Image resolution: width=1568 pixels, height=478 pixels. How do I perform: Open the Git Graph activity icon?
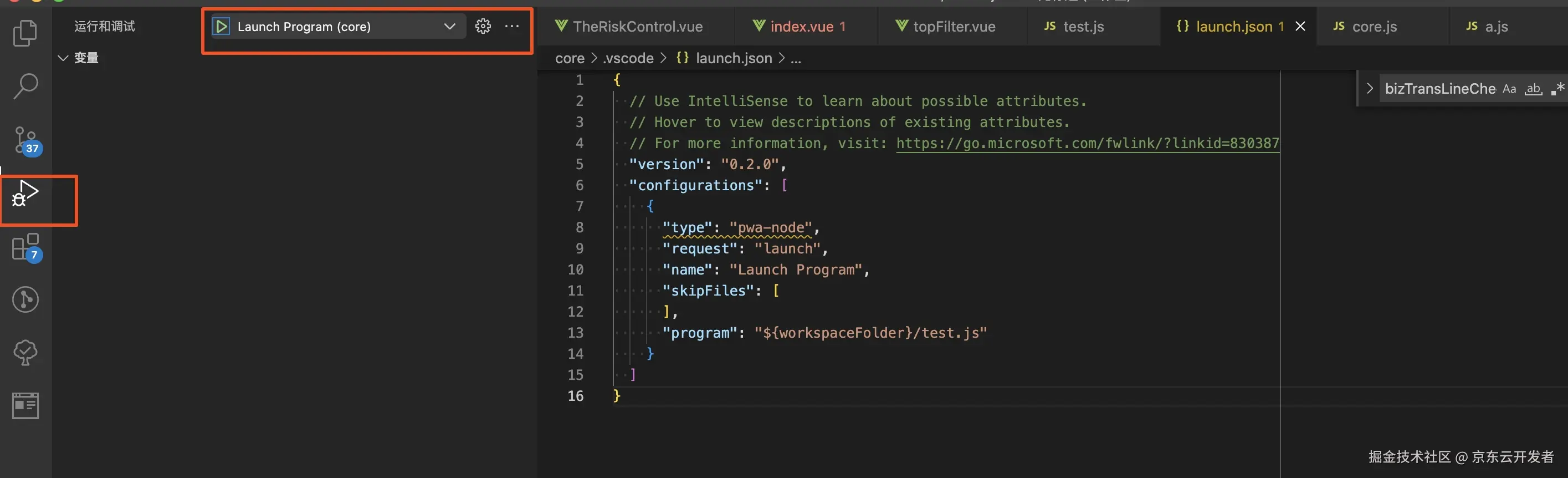click(x=25, y=299)
